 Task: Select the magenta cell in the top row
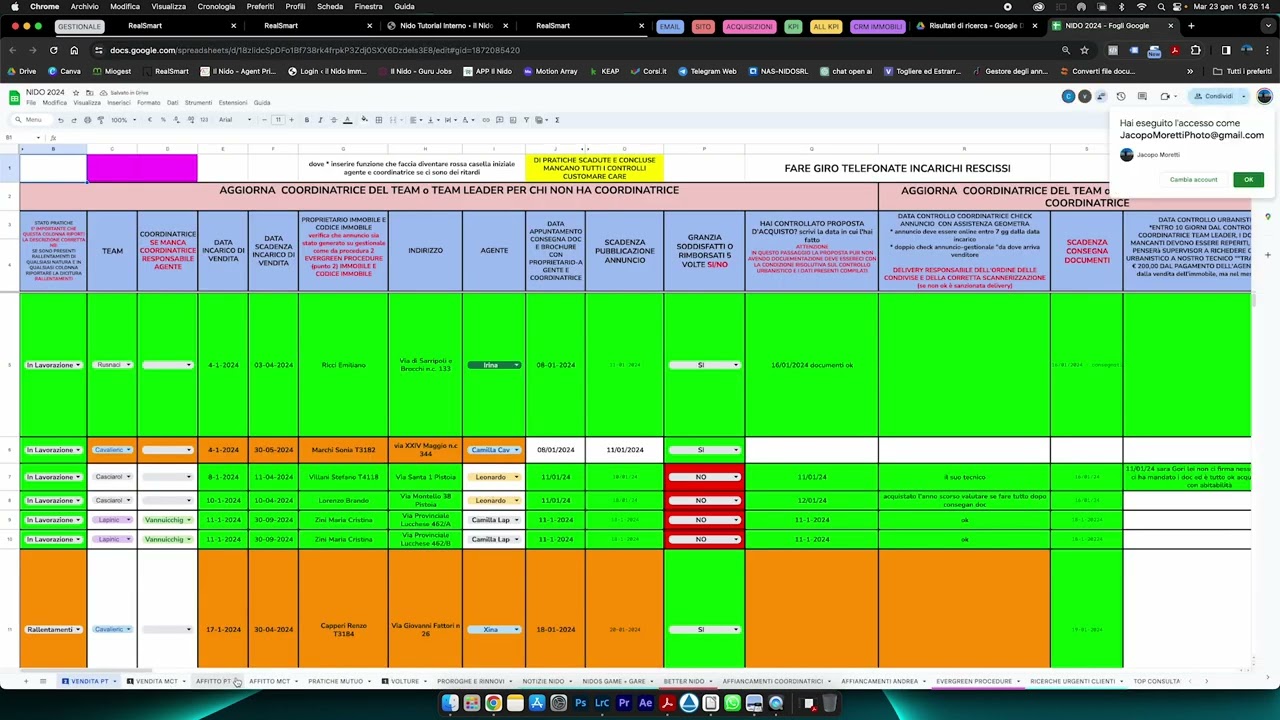pos(142,168)
